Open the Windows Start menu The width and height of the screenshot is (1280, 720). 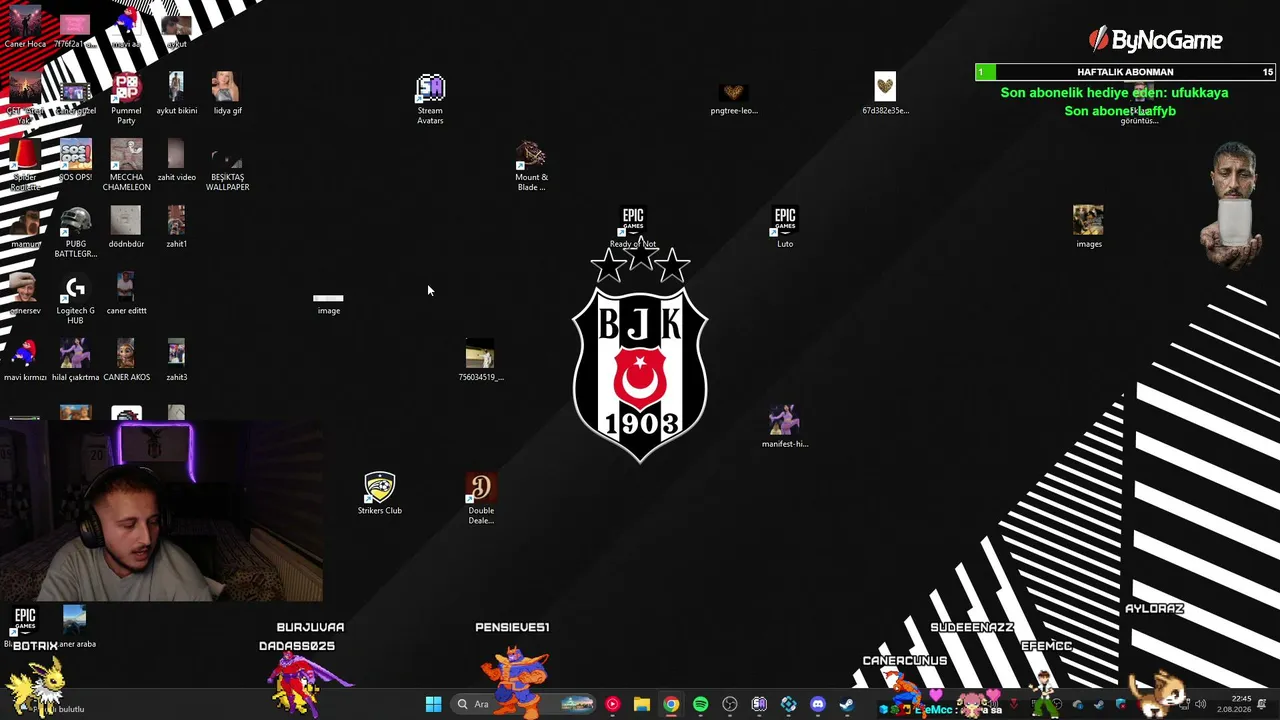coord(433,704)
